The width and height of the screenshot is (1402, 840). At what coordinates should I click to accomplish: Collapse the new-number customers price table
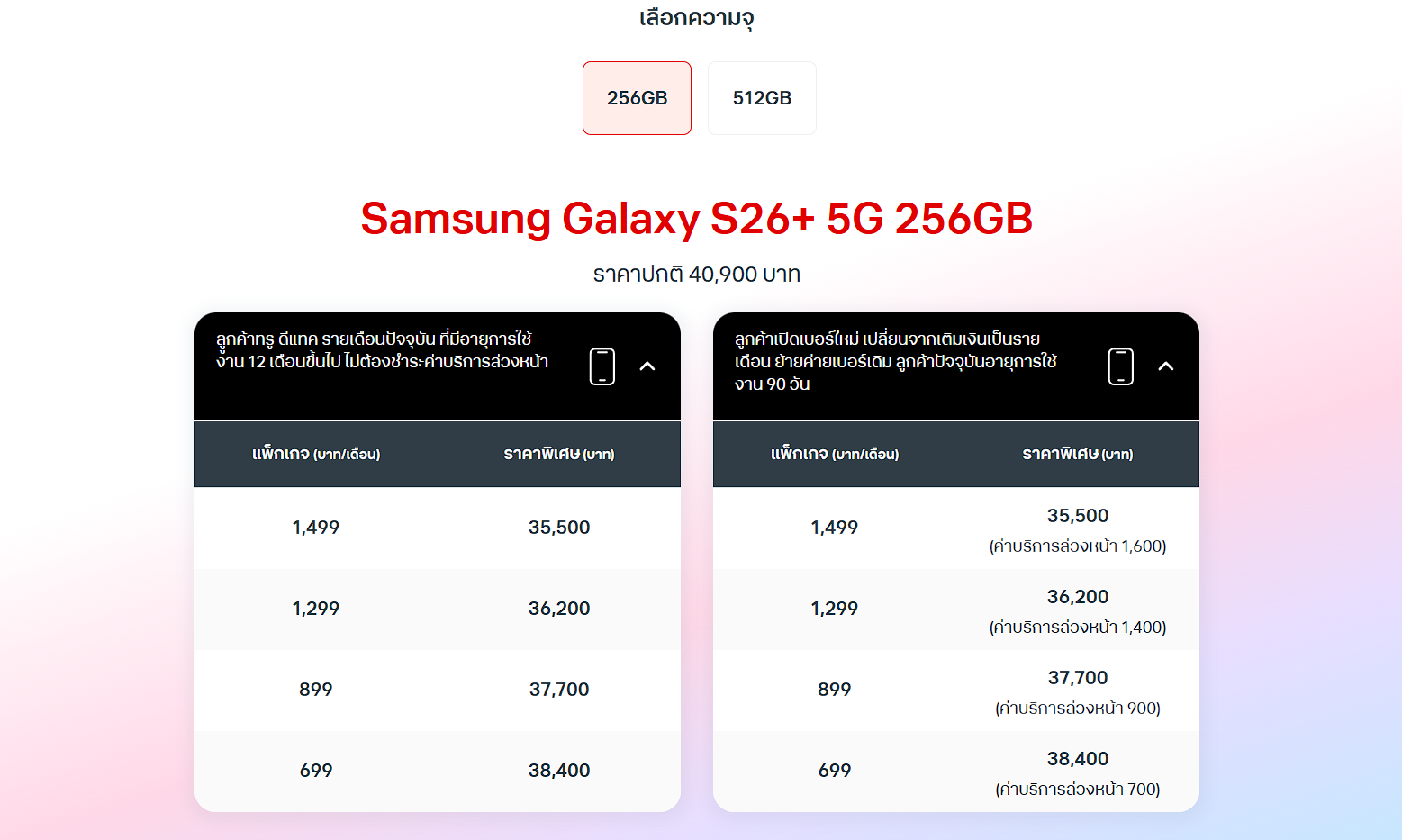click(x=1166, y=366)
